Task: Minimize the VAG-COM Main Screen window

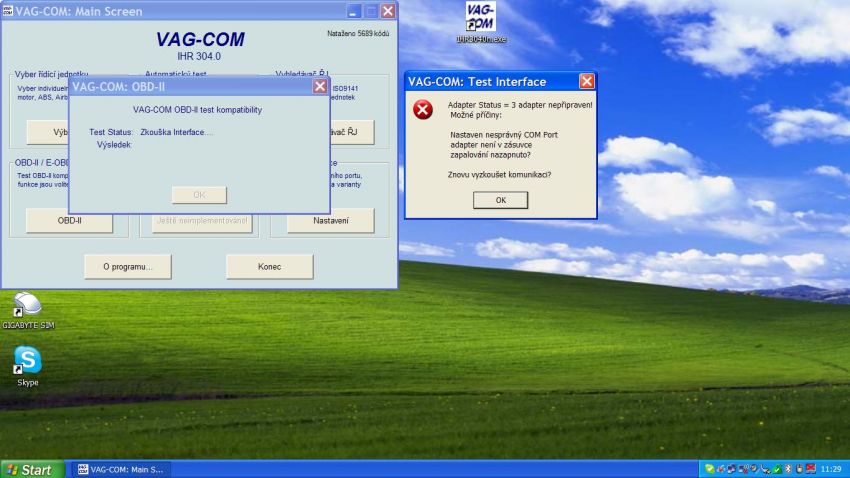Action: [x=353, y=11]
